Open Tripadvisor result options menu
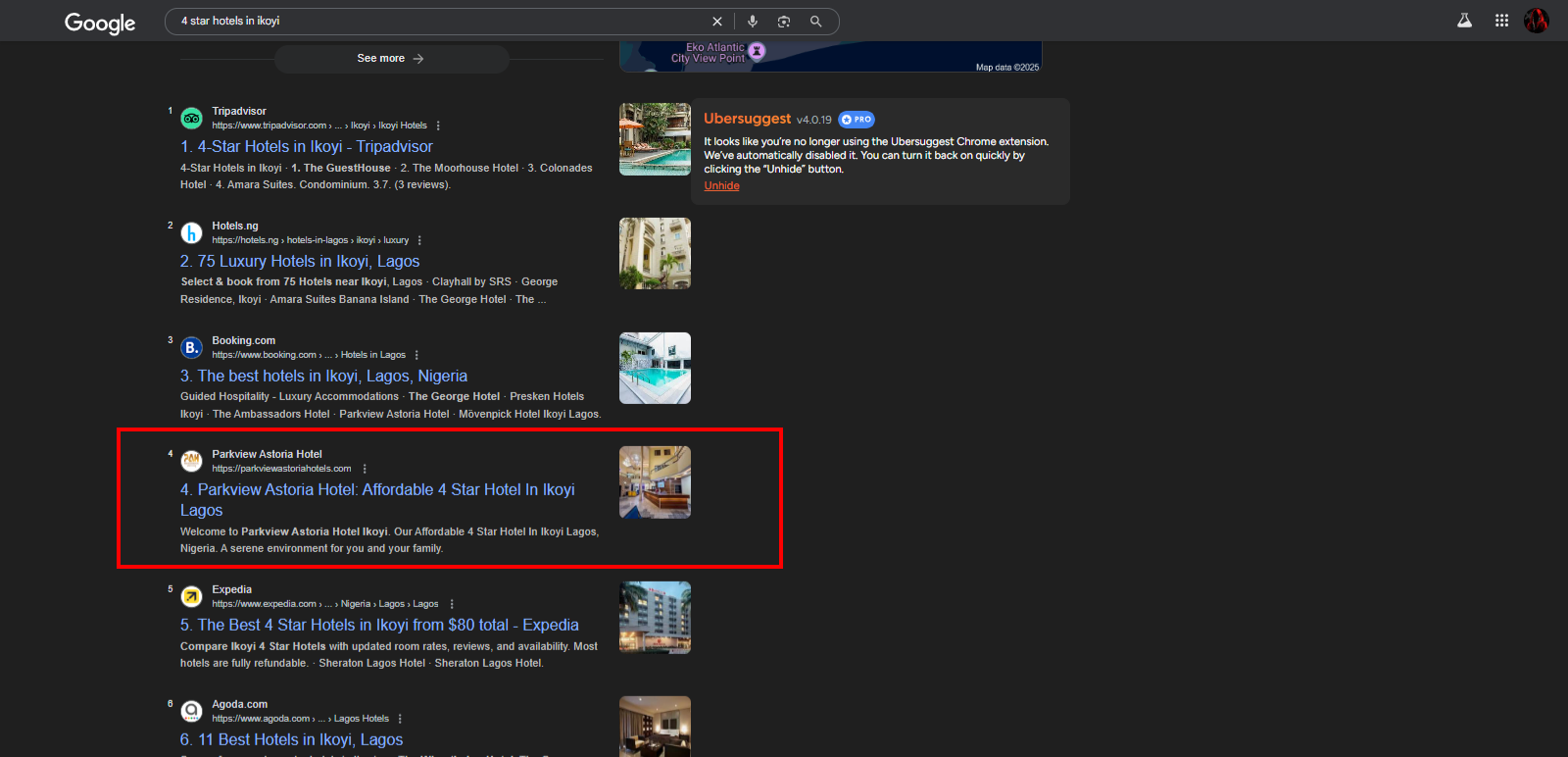The width and height of the screenshot is (1568, 757). click(x=438, y=126)
